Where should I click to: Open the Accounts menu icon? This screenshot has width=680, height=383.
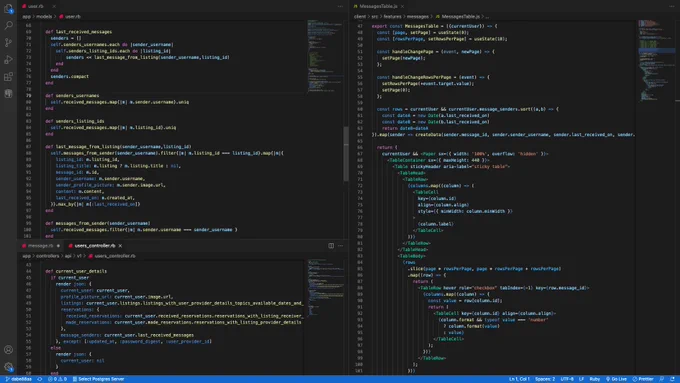(8, 350)
